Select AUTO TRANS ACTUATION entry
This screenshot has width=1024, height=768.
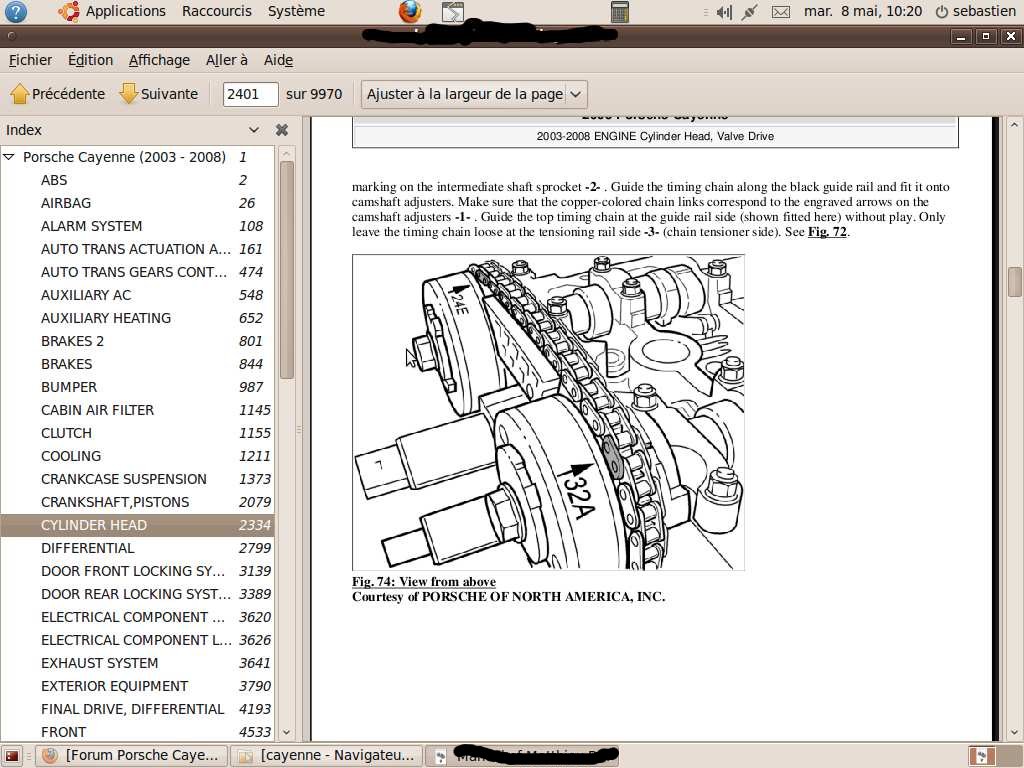coord(137,249)
